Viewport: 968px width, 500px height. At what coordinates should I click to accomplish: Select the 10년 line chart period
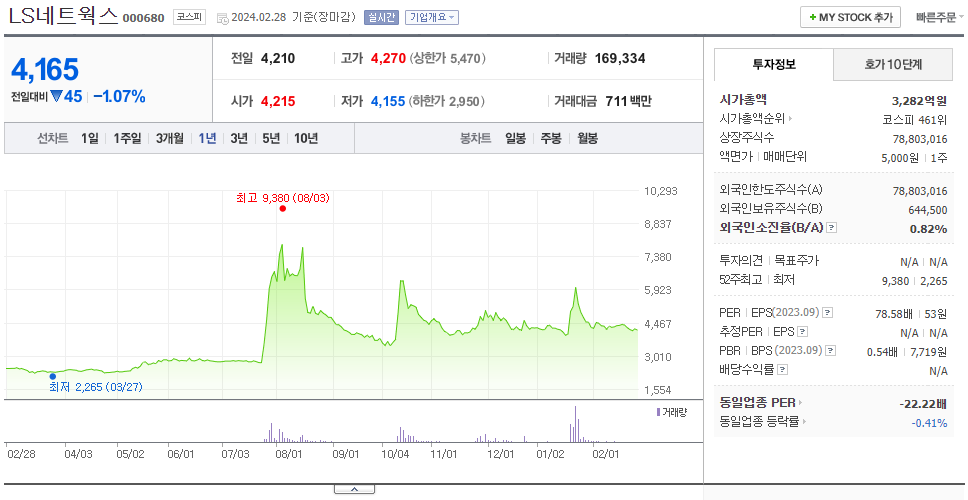[306, 138]
